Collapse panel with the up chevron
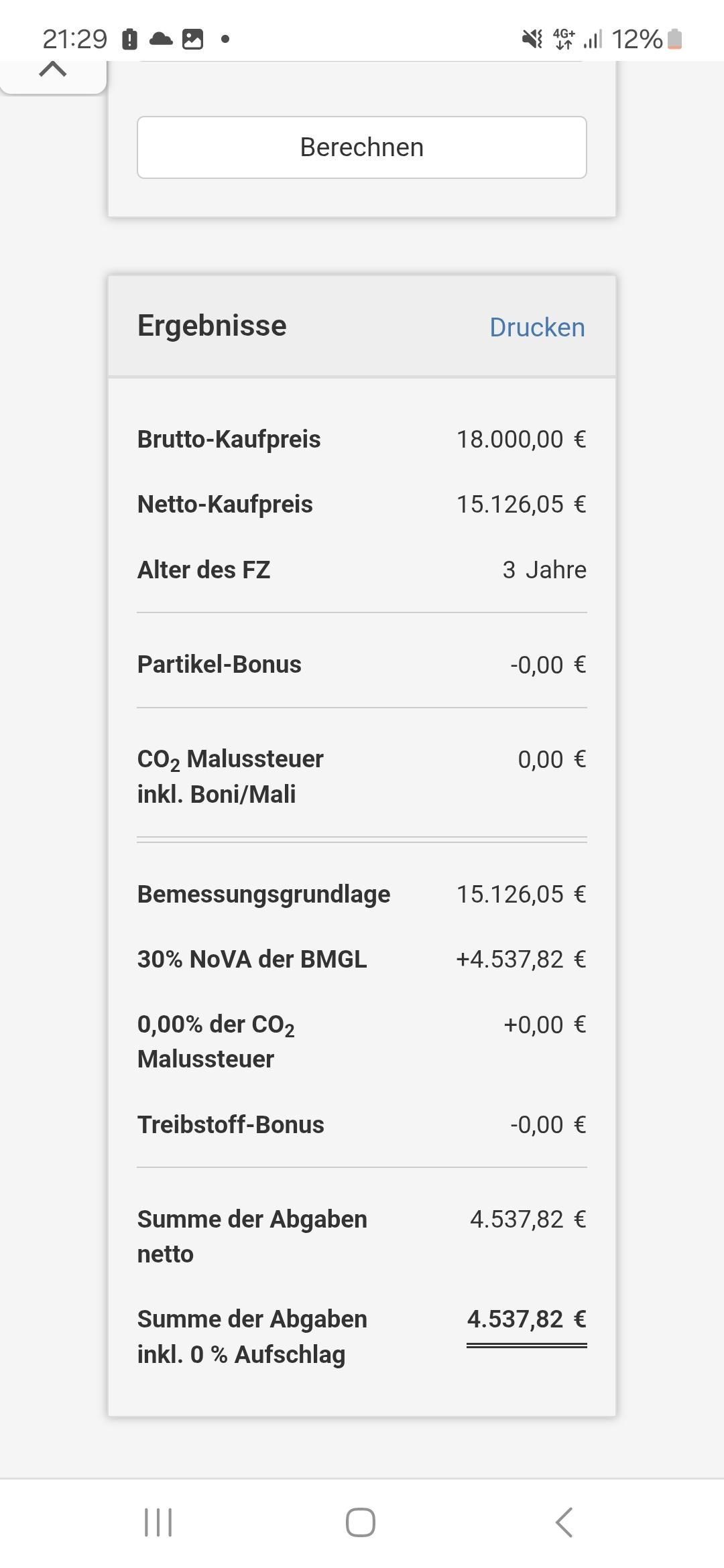724x1568 pixels. (x=53, y=69)
